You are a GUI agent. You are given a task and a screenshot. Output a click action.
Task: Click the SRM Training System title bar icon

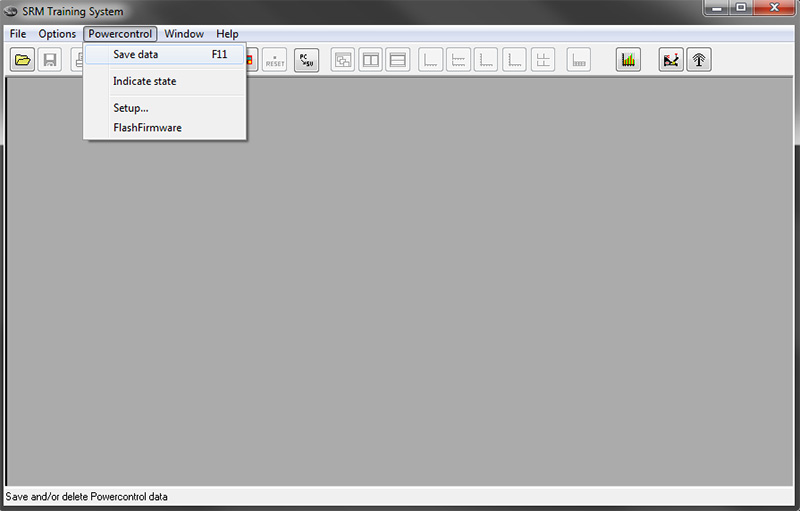[12, 12]
